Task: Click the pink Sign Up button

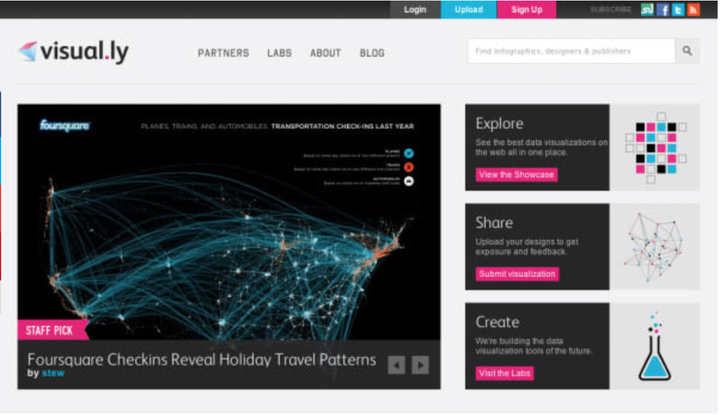Action: (527, 10)
